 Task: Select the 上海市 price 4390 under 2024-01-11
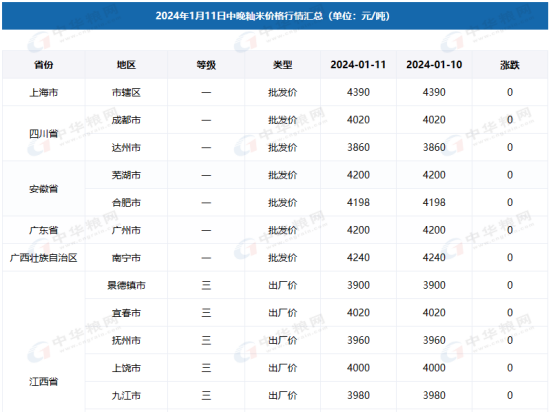358,92
